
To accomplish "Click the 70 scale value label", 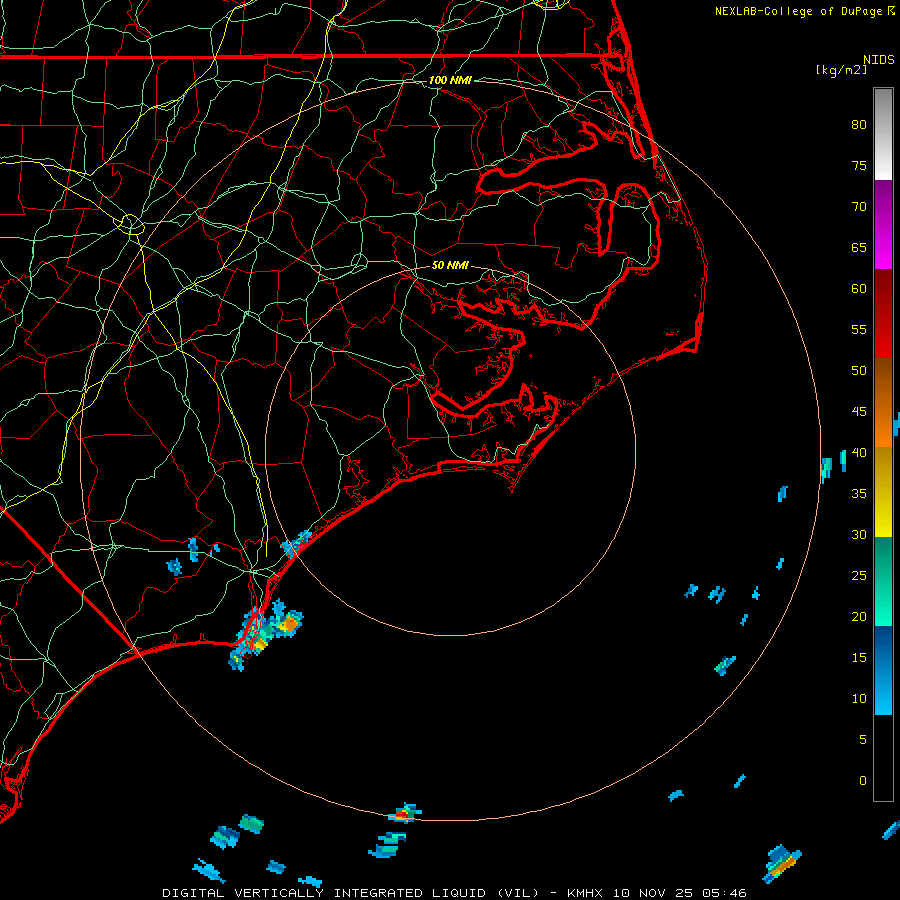I will pos(859,207).
